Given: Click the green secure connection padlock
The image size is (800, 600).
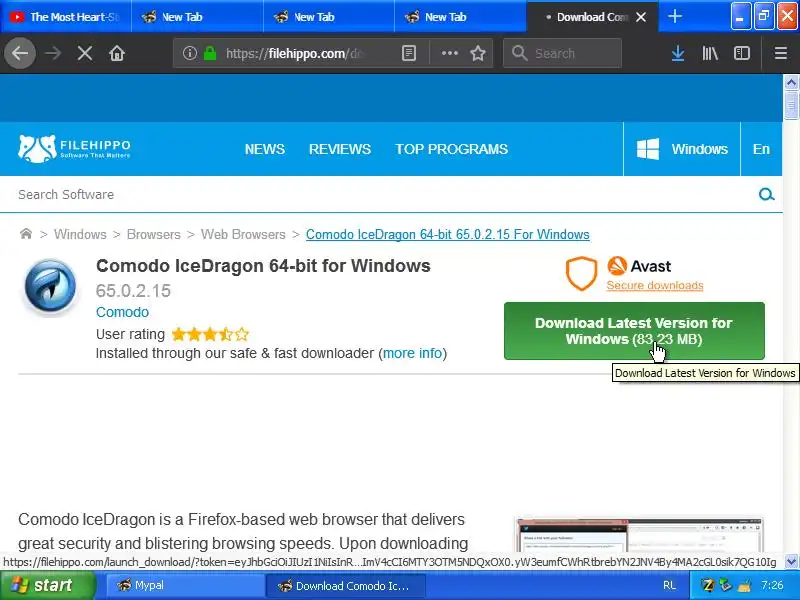Looking at the screenshot, I should (x=210, y=53).
